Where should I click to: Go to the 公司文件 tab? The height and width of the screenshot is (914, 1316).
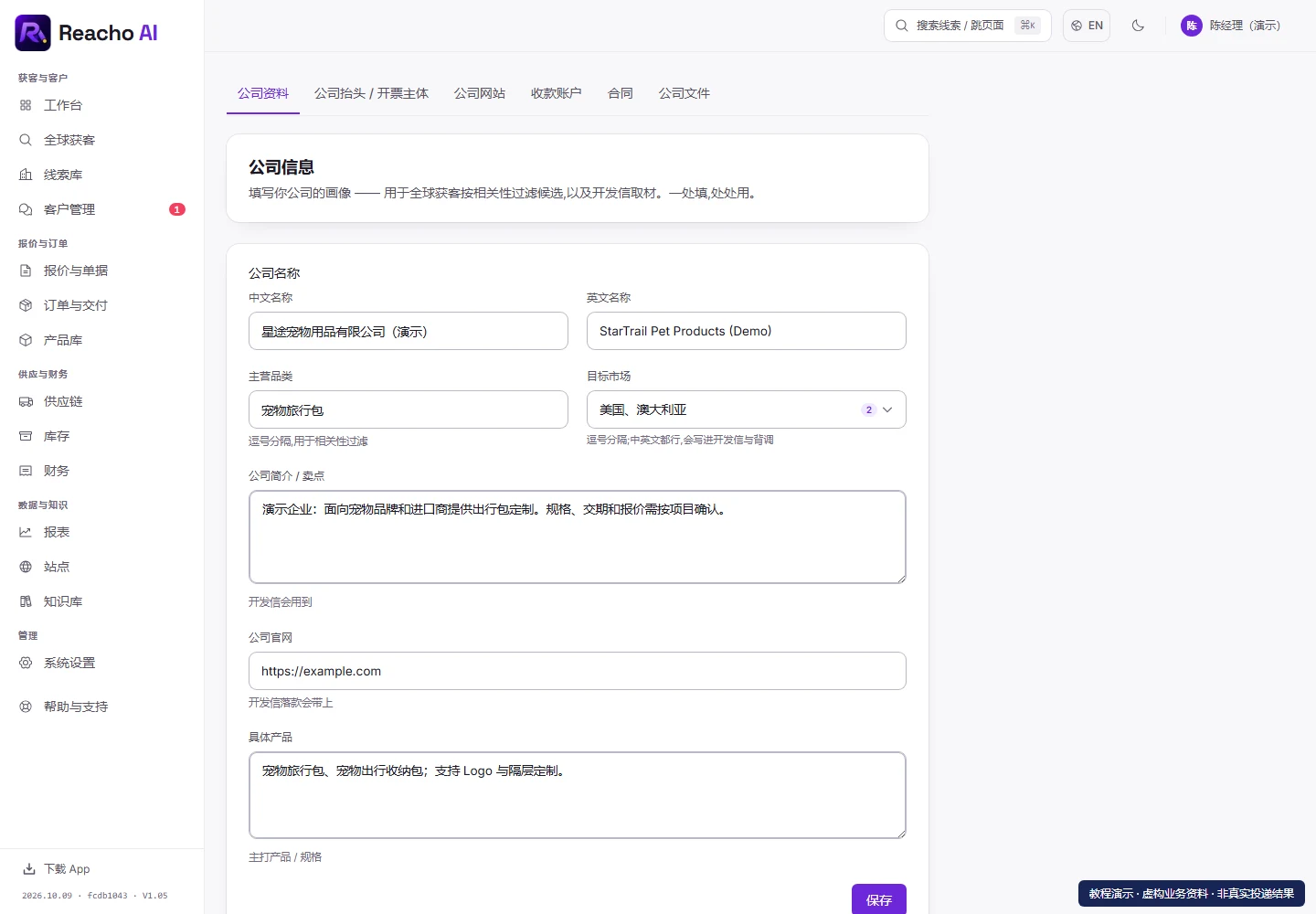(x=685, y=93)
